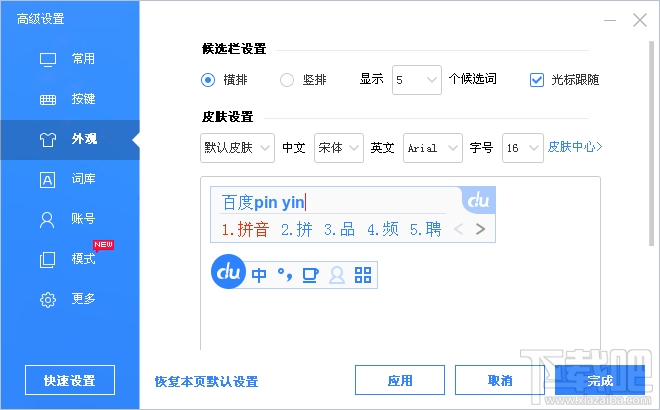Click the du logo in candidate preview corner

coord(479,200)
